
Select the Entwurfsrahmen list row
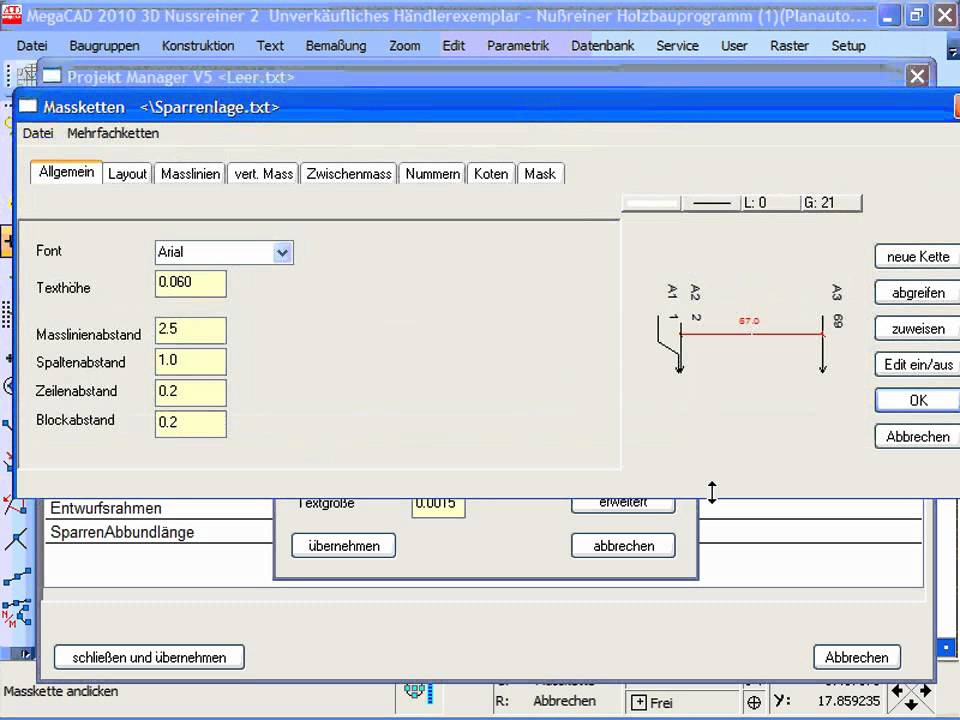click(159, 508)
